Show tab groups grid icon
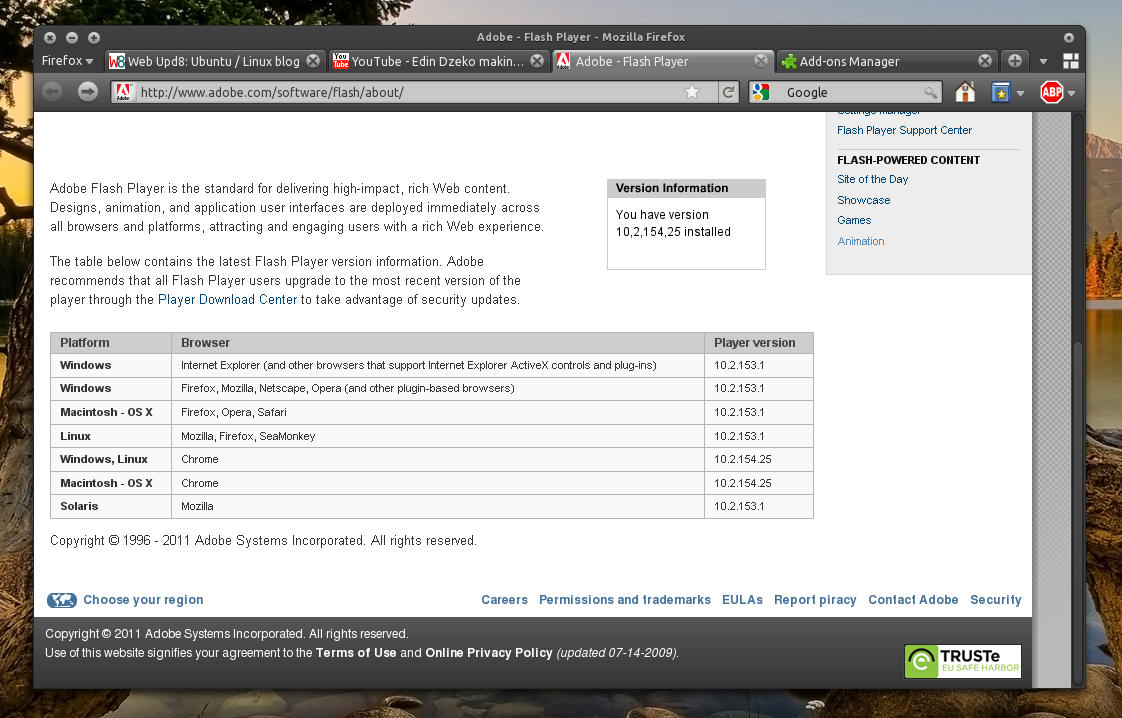Viewport: 1122px width, 718px height. point(1070,61)
